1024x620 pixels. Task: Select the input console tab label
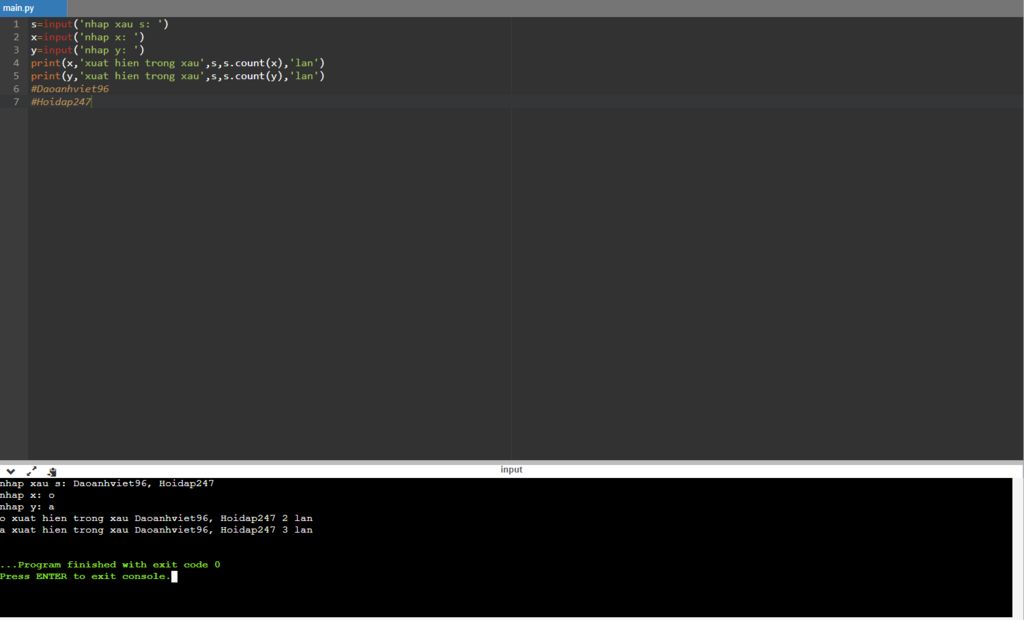(x=511, y=470)
